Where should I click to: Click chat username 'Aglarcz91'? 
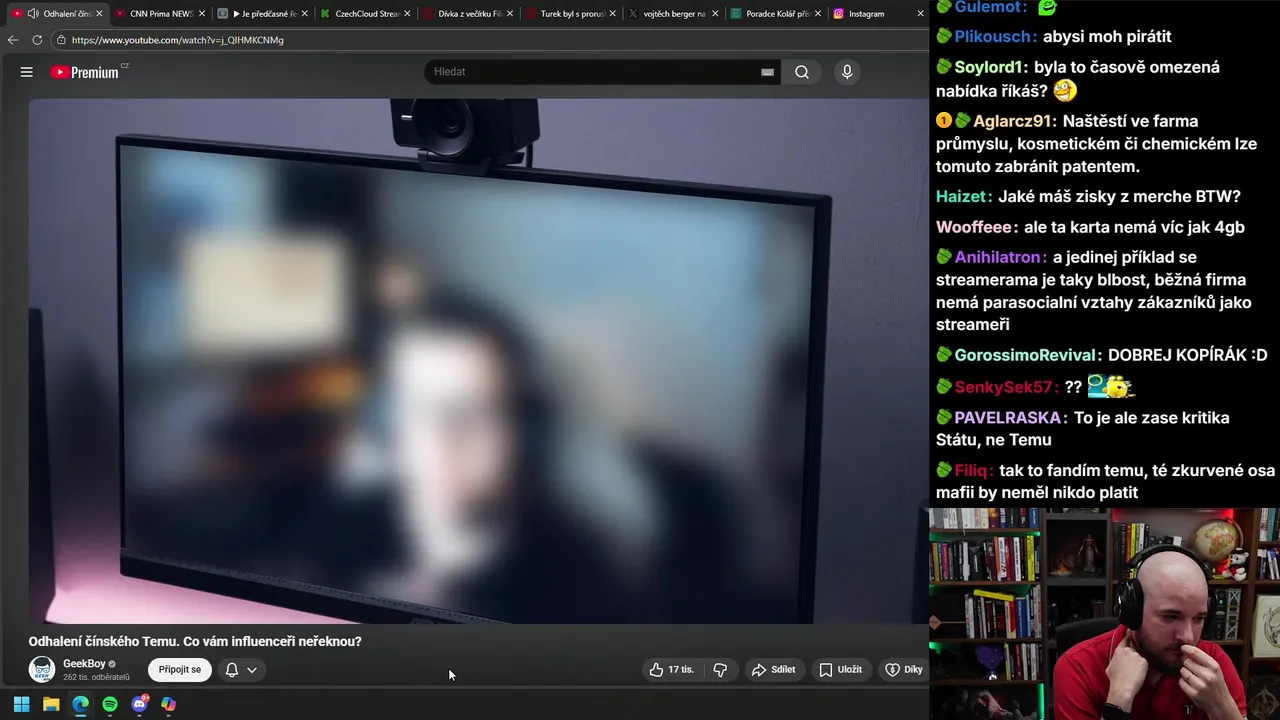[x=1014, y=121]
